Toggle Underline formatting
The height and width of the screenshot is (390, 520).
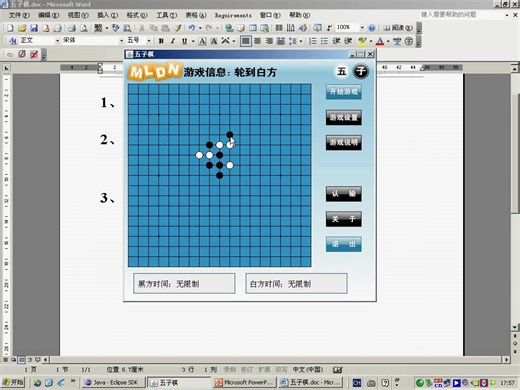click(x=184, y=41)
